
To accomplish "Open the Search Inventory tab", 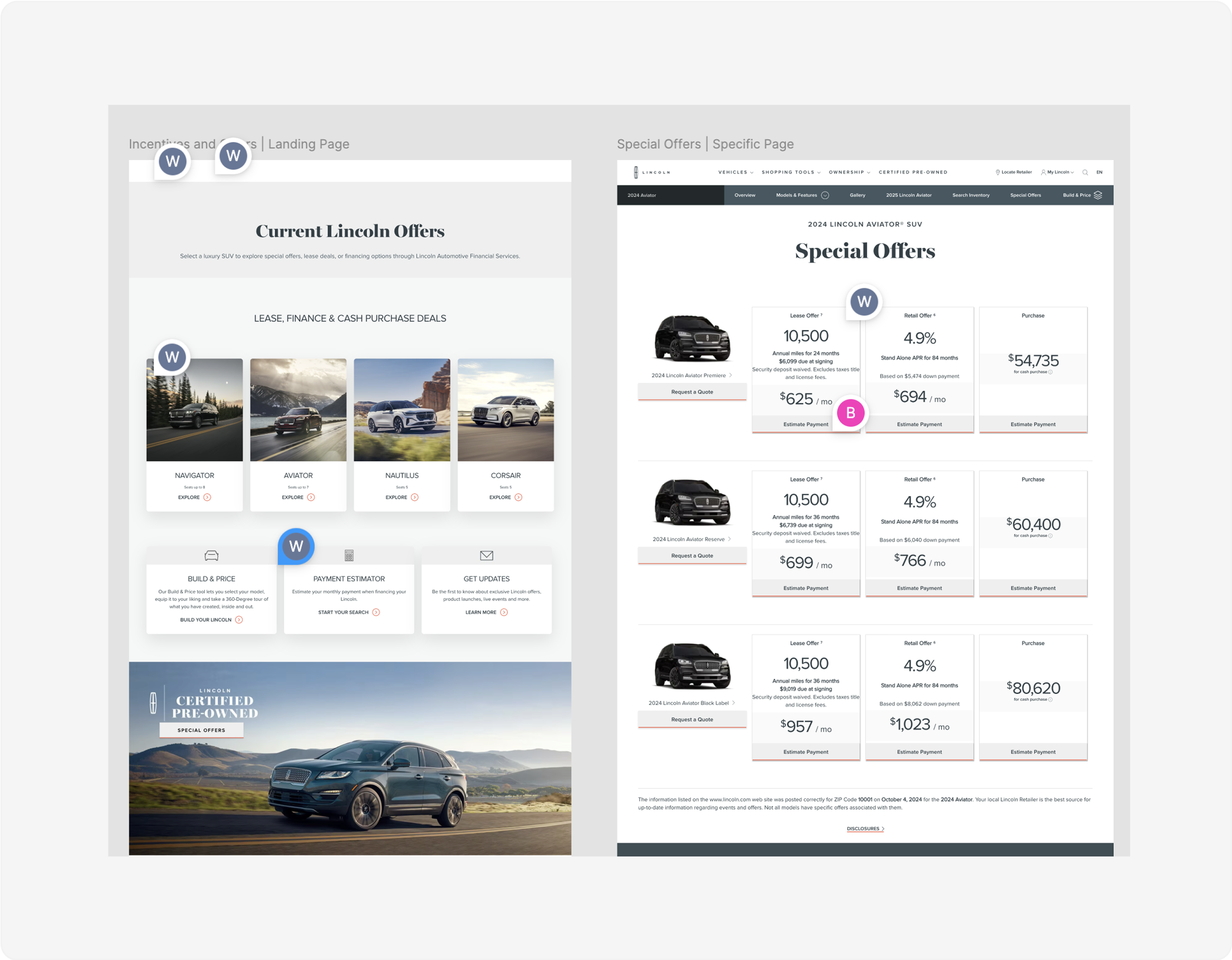I will [x=971, y=195].
